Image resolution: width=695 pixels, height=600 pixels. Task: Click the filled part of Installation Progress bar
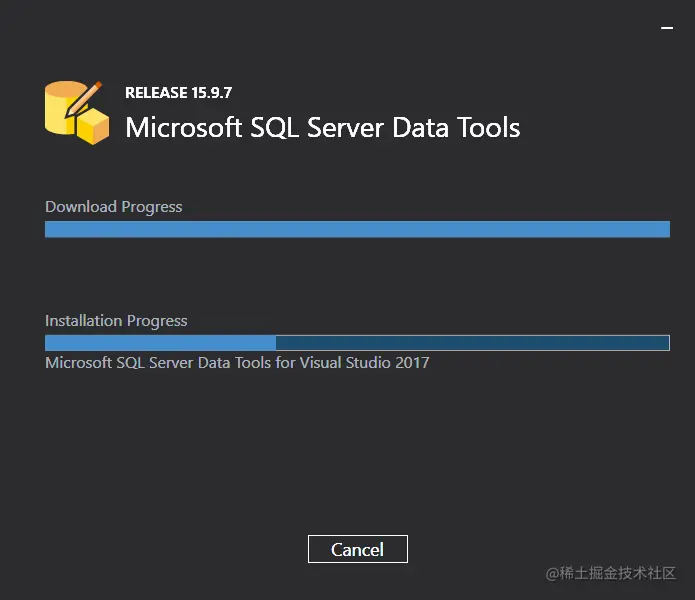(x=160, y=343)
